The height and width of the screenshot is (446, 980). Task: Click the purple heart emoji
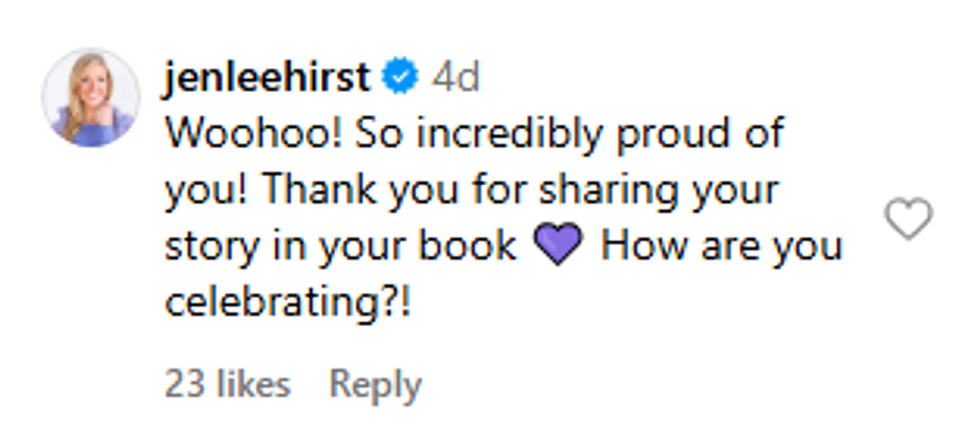[x=558, y=247]
